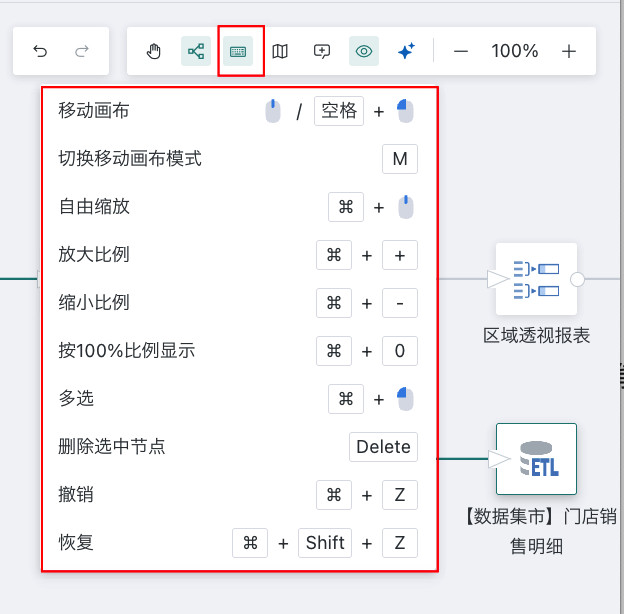Viewport: 624px width, 614px height.
Task: Click the Delete key badge
Action: (383, 447)
